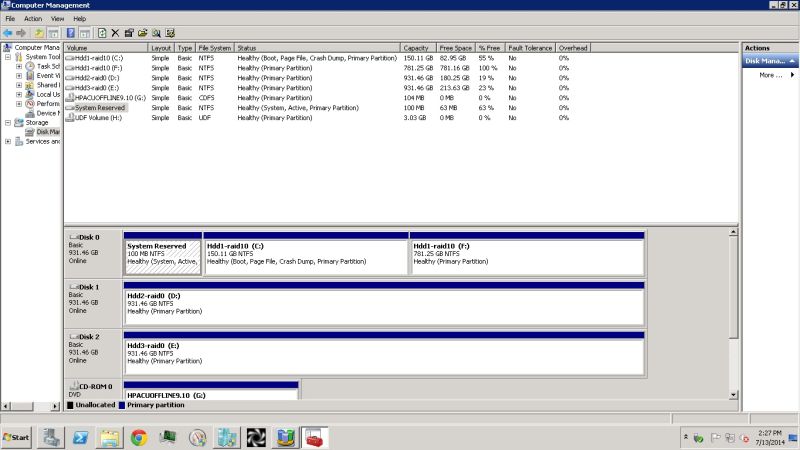800x450 pixels.
Task: Click the Start button
Action: pyautogui.click(x=16, y=438)
